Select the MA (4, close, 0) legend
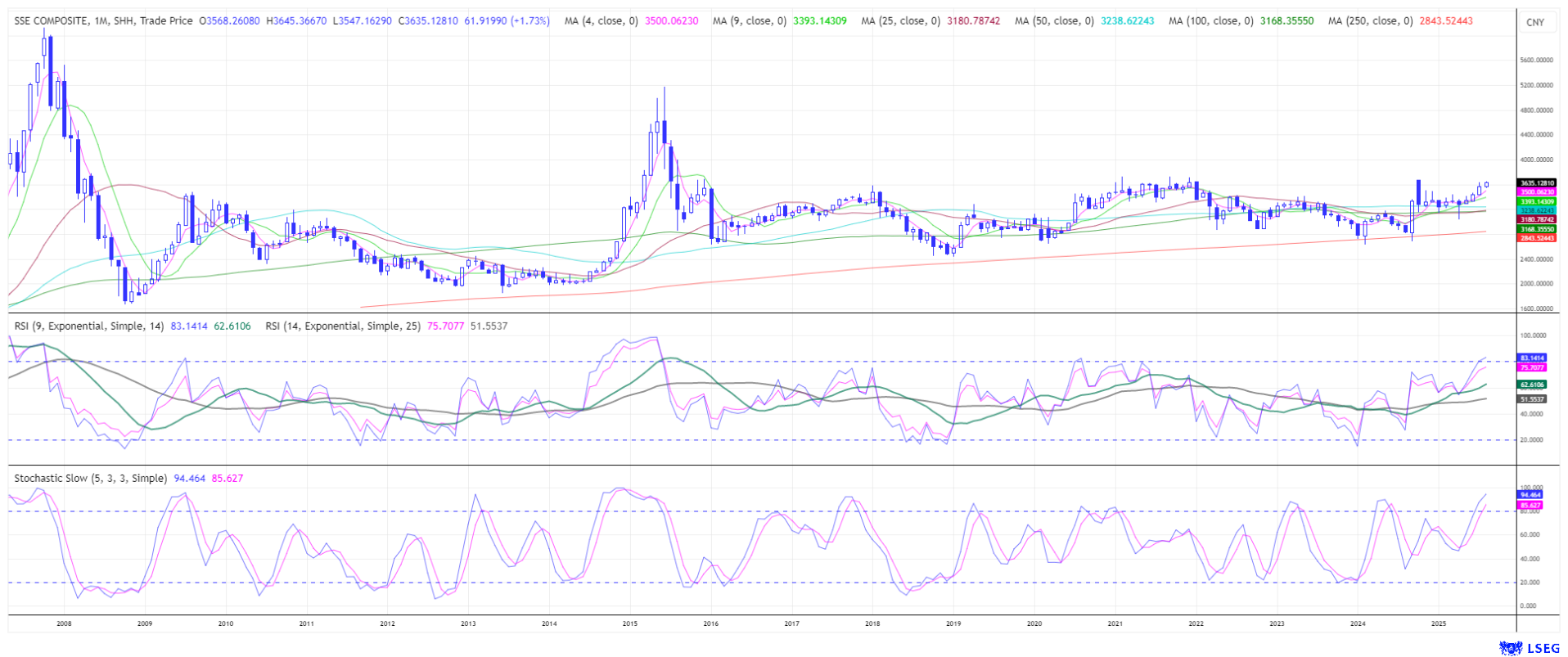The height and width of the screenshot is (657, 1568). [x=601, y=20]
